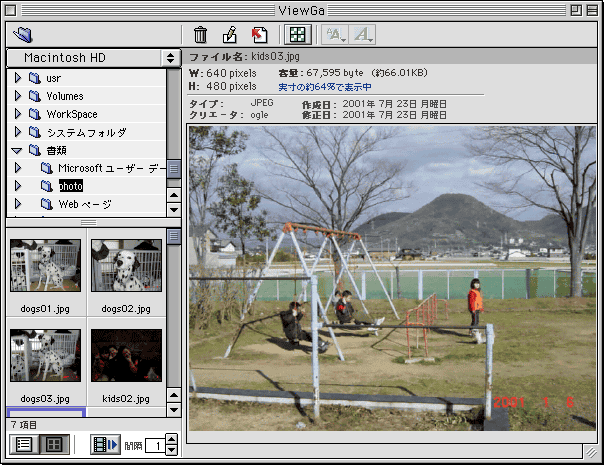Click the 実寸の約64%で表示中 link
Viewport: 604px width, 465px height.
click(x=325, y=87)
